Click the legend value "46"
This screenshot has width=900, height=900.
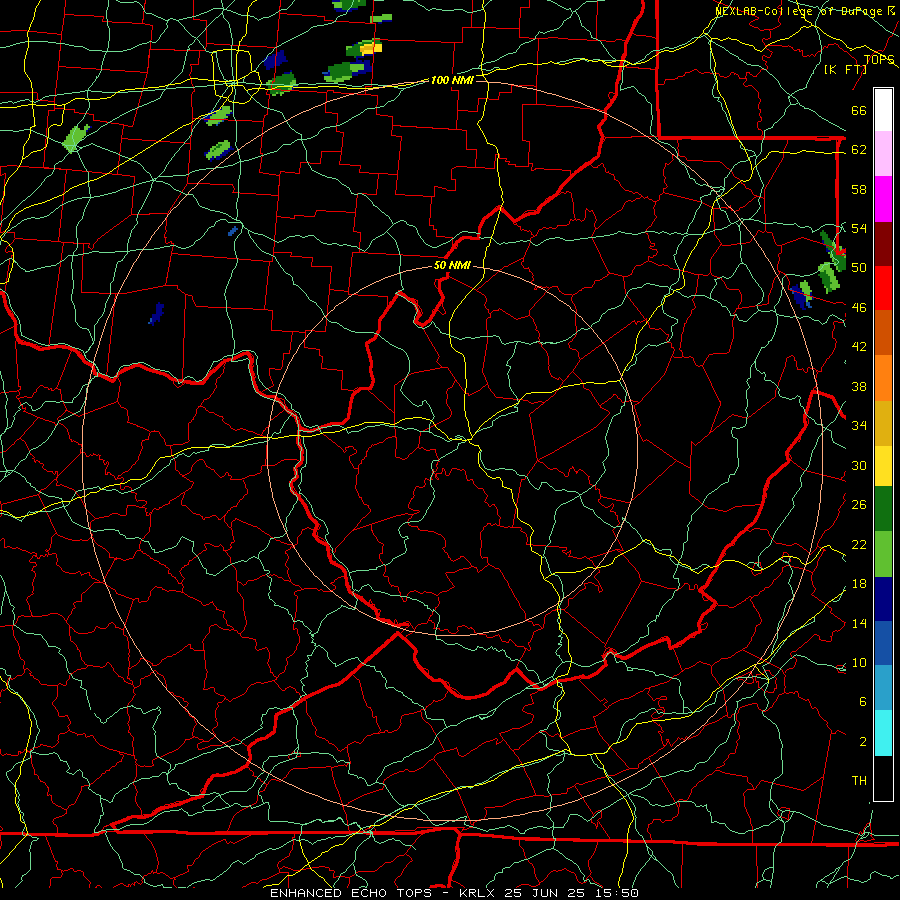[859, 308]
